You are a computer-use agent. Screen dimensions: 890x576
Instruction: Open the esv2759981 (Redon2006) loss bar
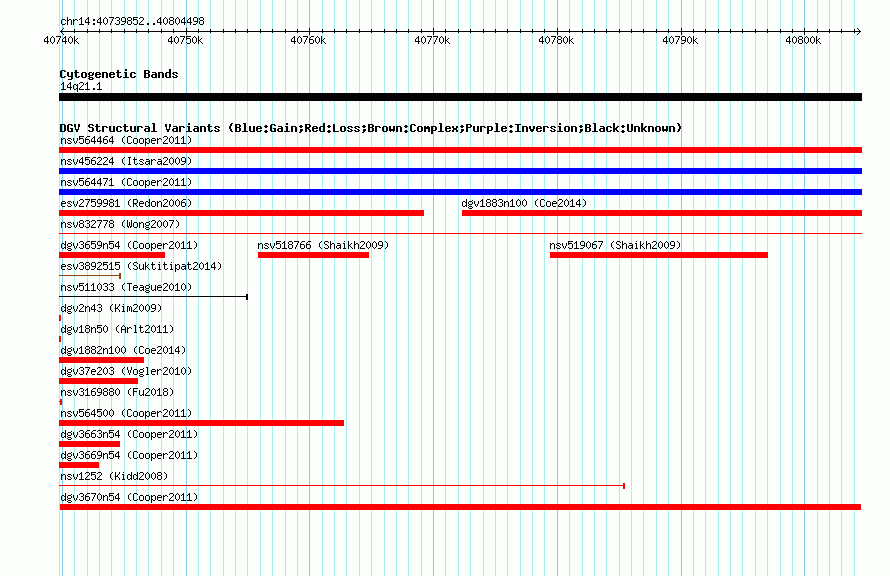241,213
